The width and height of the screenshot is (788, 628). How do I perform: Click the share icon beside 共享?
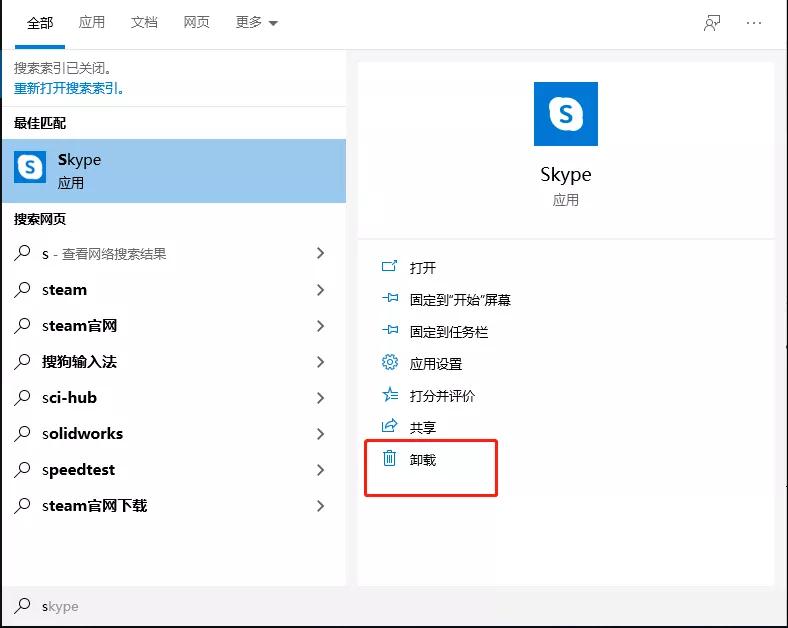(389, 426)
